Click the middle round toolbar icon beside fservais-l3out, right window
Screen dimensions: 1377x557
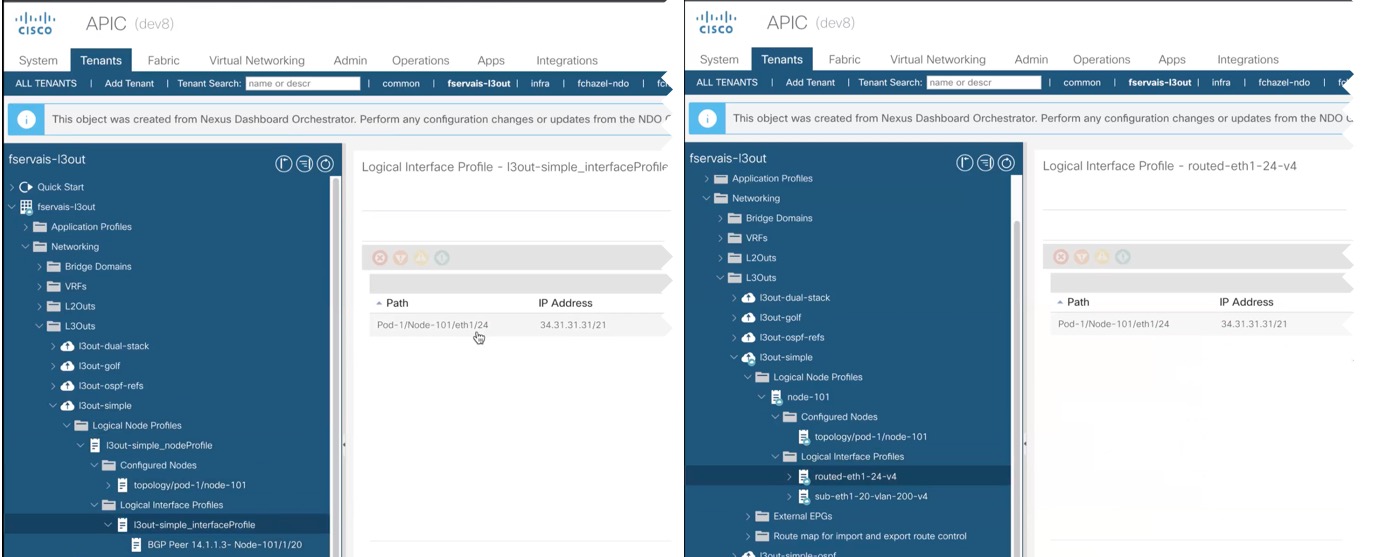(985, 162)
